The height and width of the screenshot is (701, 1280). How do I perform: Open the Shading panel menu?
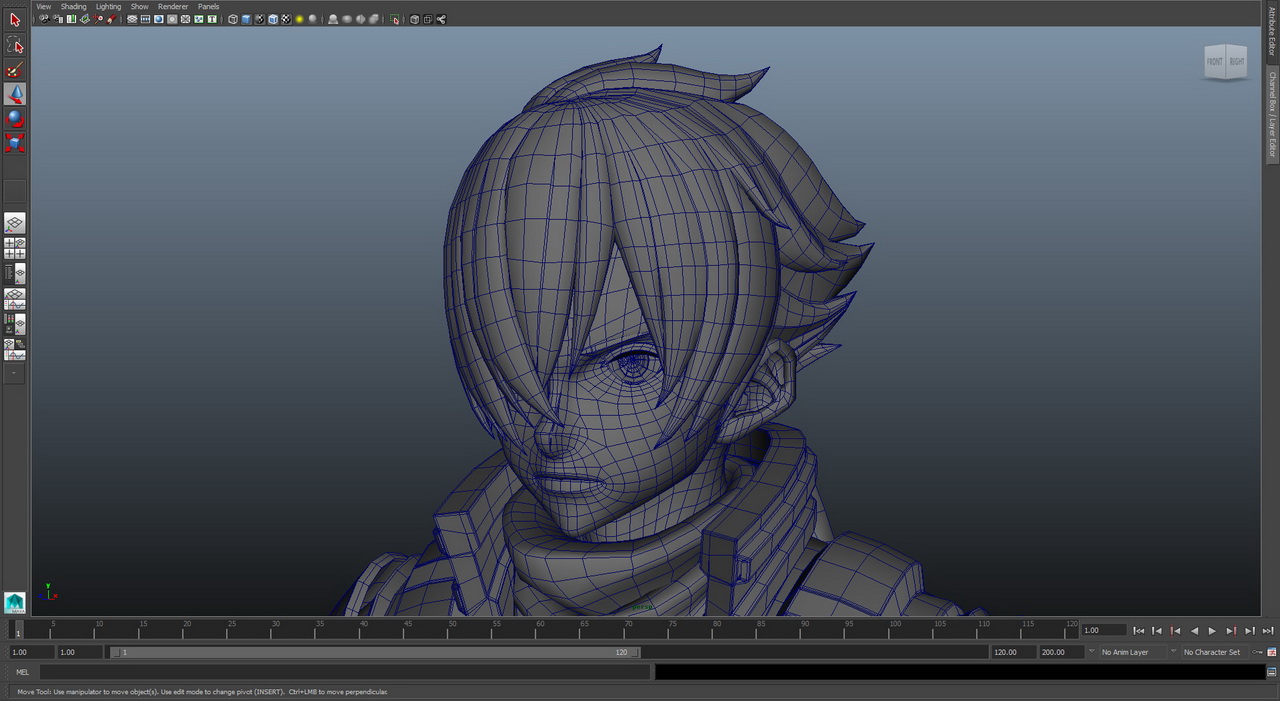(73, 6)
